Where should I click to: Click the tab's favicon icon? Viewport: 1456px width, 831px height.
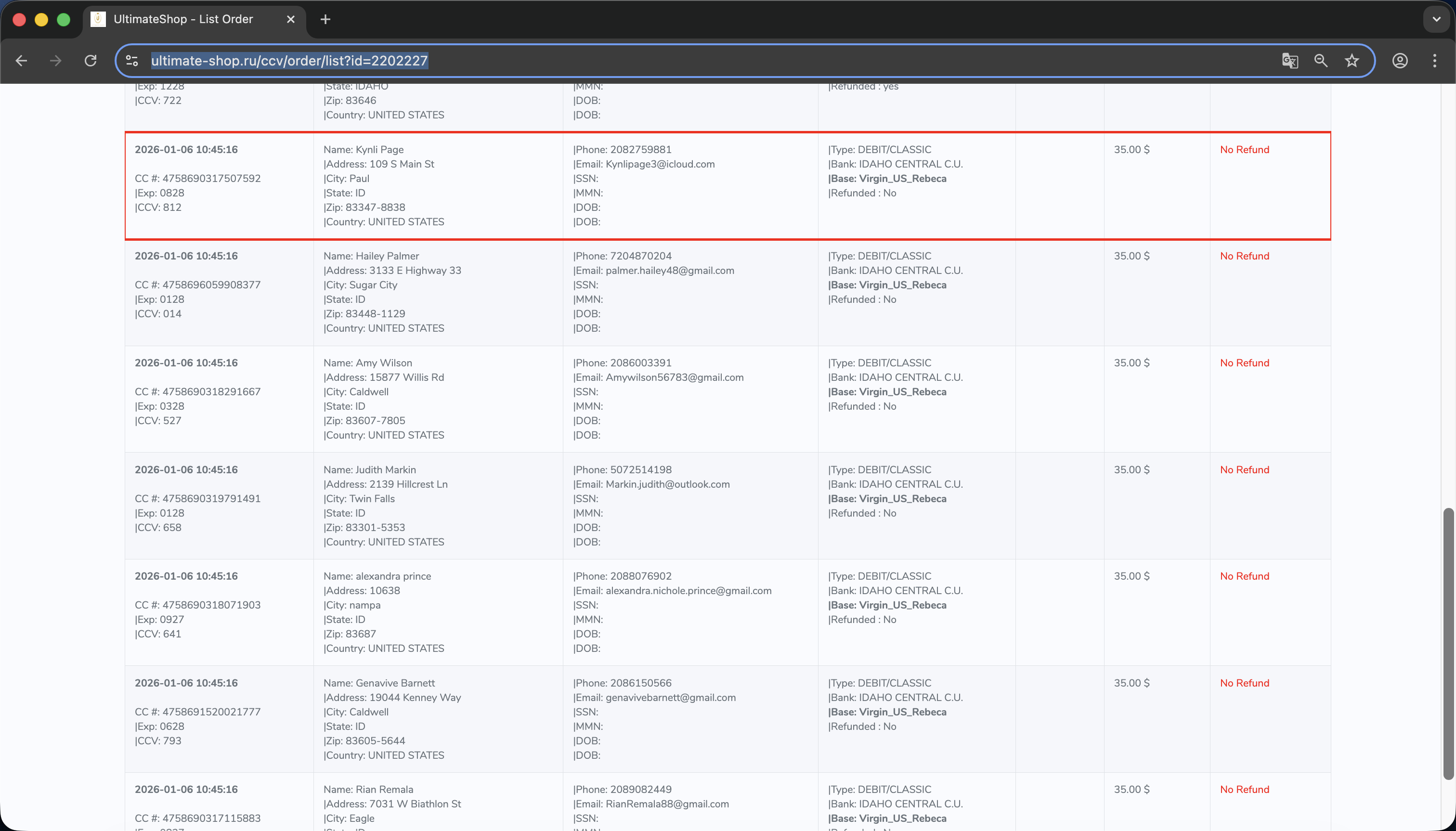pyautogui.click(x=98, y=19)
